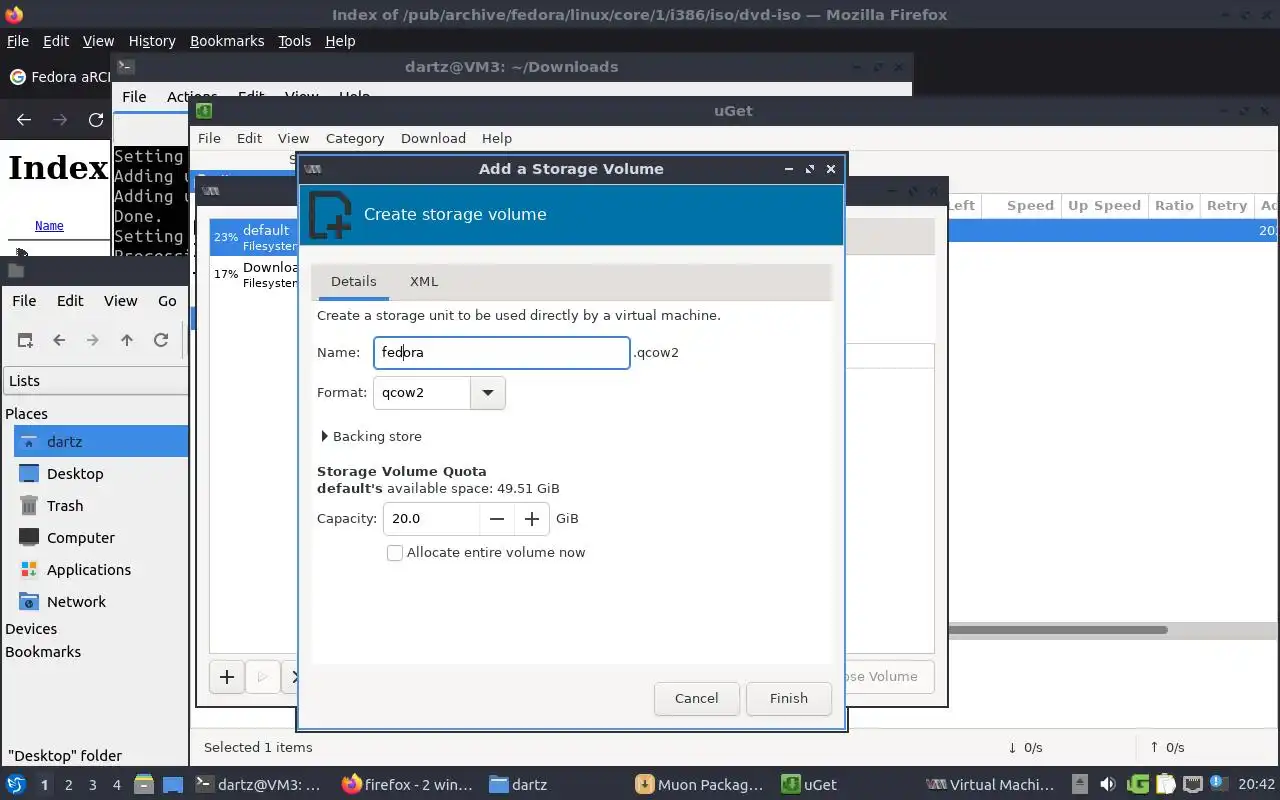Image resolution: width=1280 pixels, height=800 pixels.
Task: Switch to Virtual Machine Manager taskbar entry
Action: [x=990, y=785]
